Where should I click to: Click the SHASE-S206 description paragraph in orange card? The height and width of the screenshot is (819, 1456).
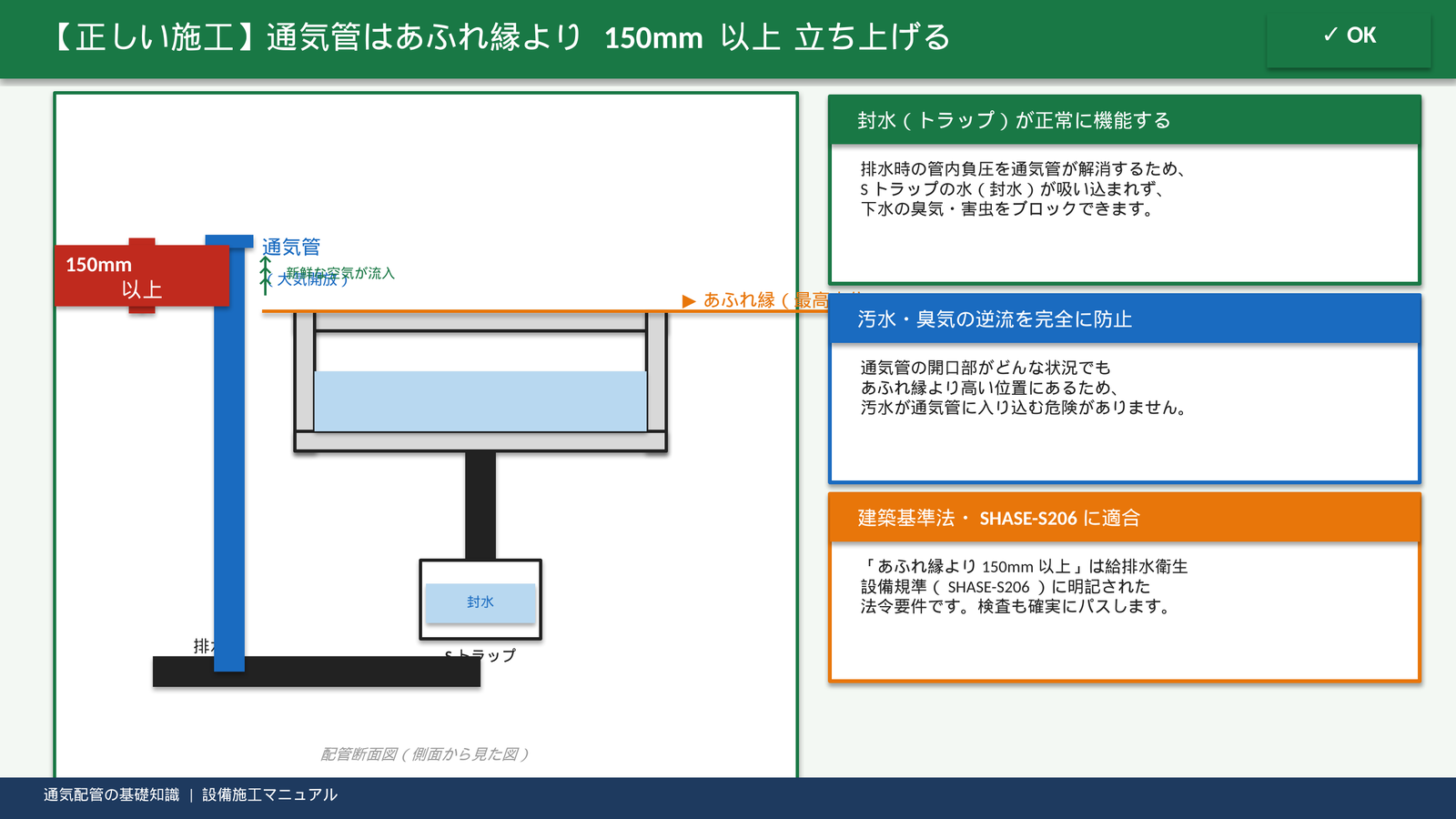click(1024, 587)
